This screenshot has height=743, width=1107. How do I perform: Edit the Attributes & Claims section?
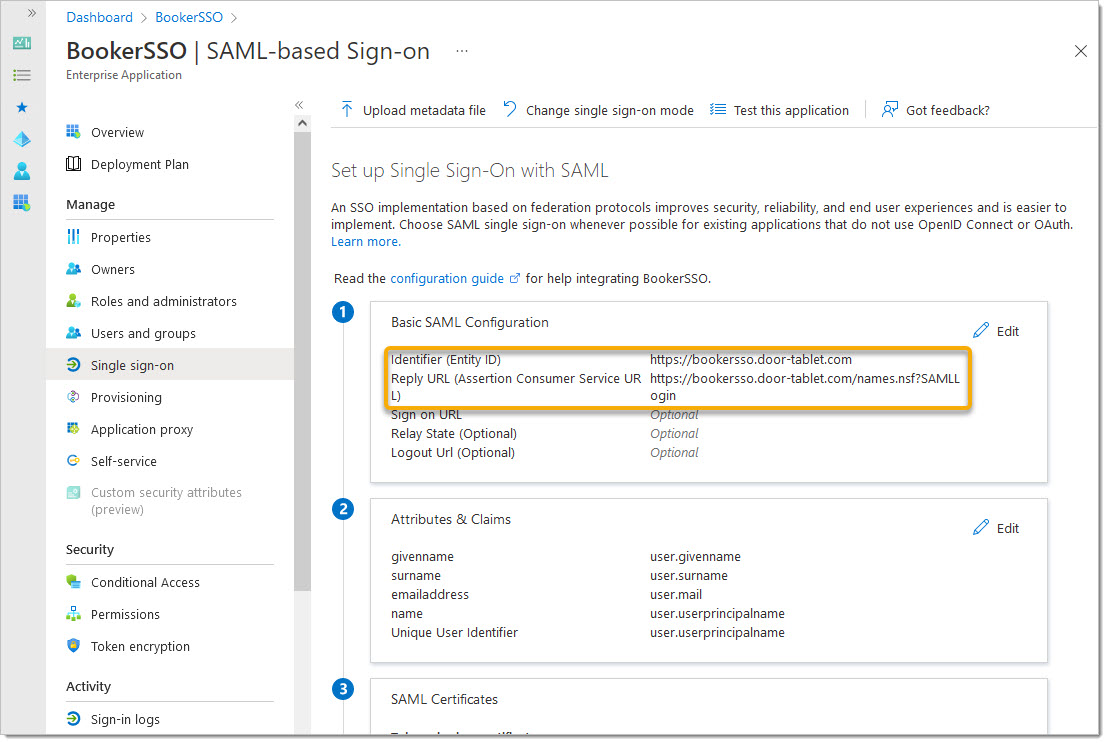[996, 528]
